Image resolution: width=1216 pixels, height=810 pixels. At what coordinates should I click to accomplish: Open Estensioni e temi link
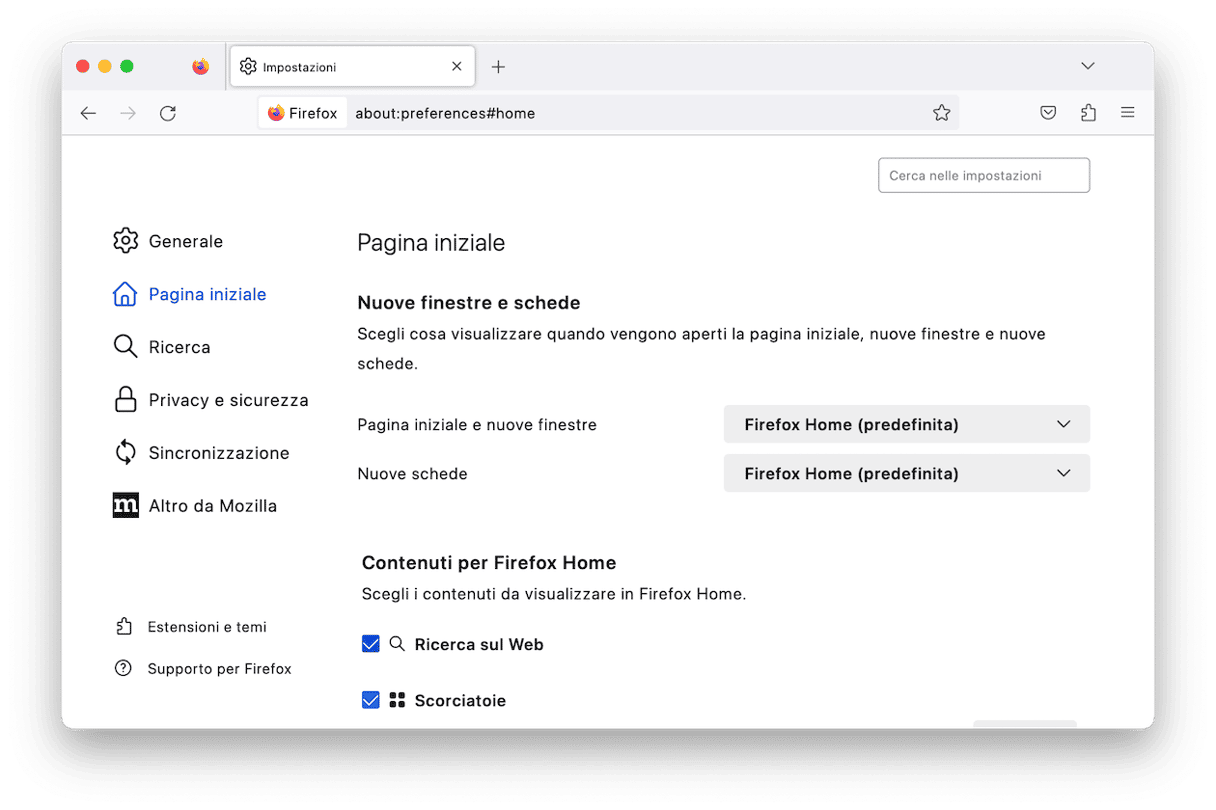[207, 627]
